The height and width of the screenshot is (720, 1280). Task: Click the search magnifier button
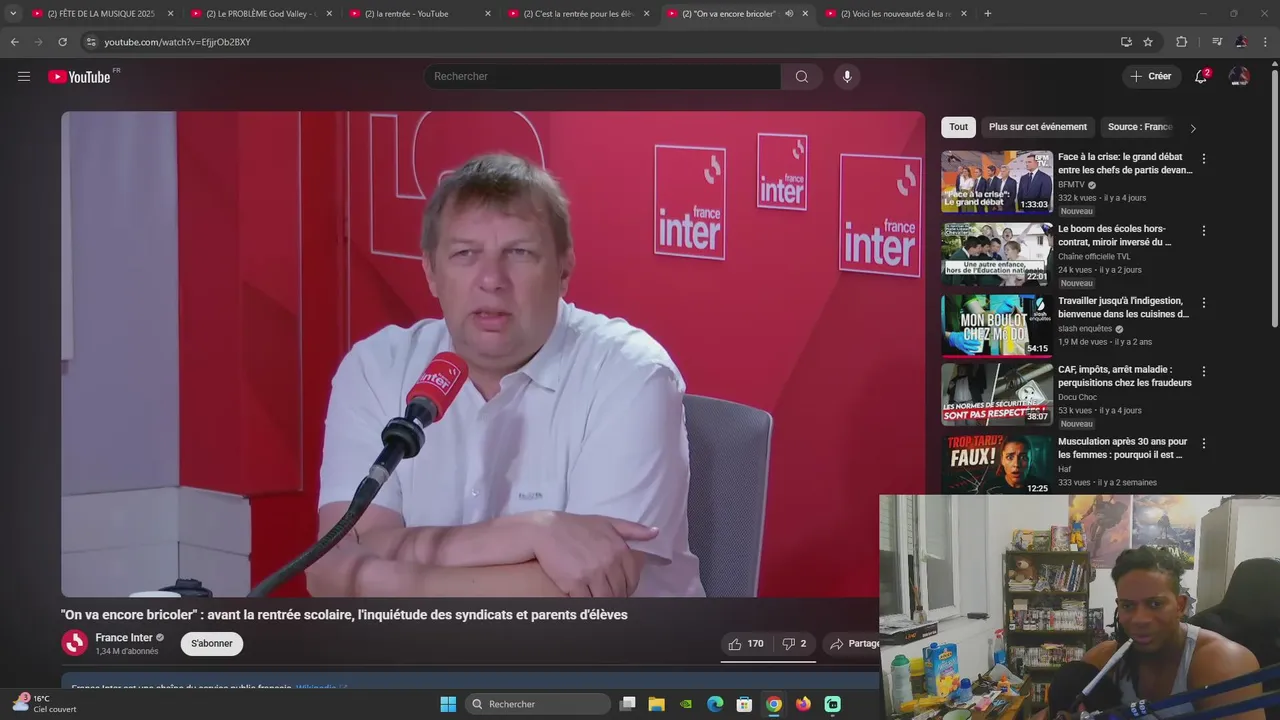coord(802,76)
